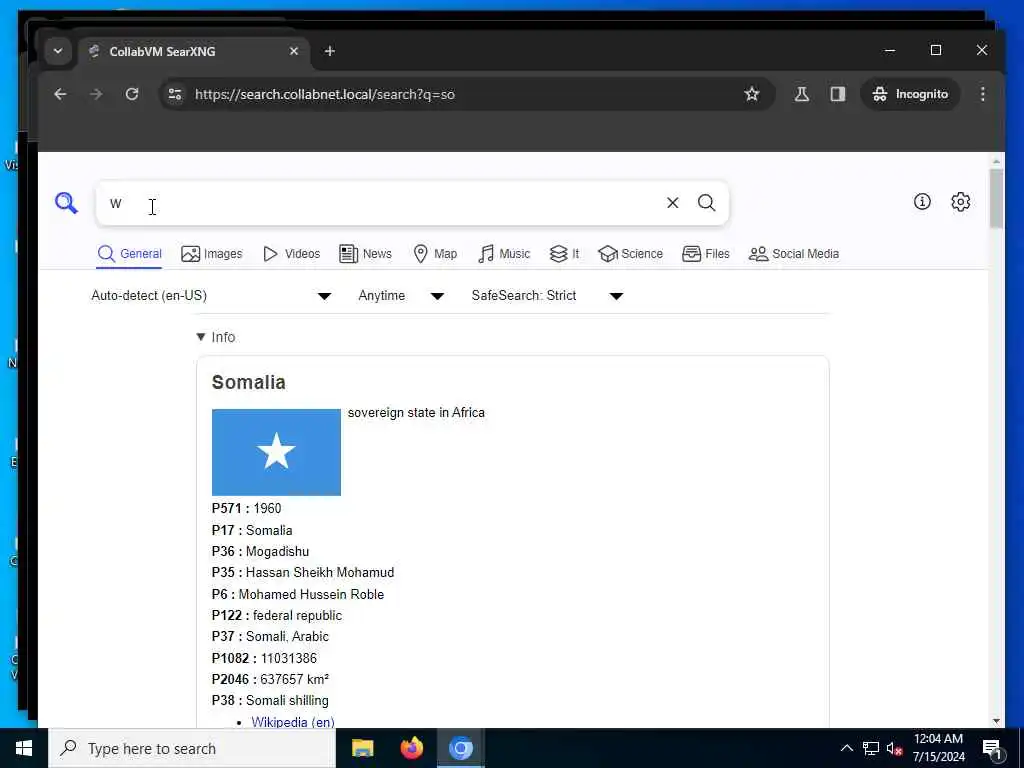Open the Windows Start menu
The image size is (1024, 768).
[24, 748]
